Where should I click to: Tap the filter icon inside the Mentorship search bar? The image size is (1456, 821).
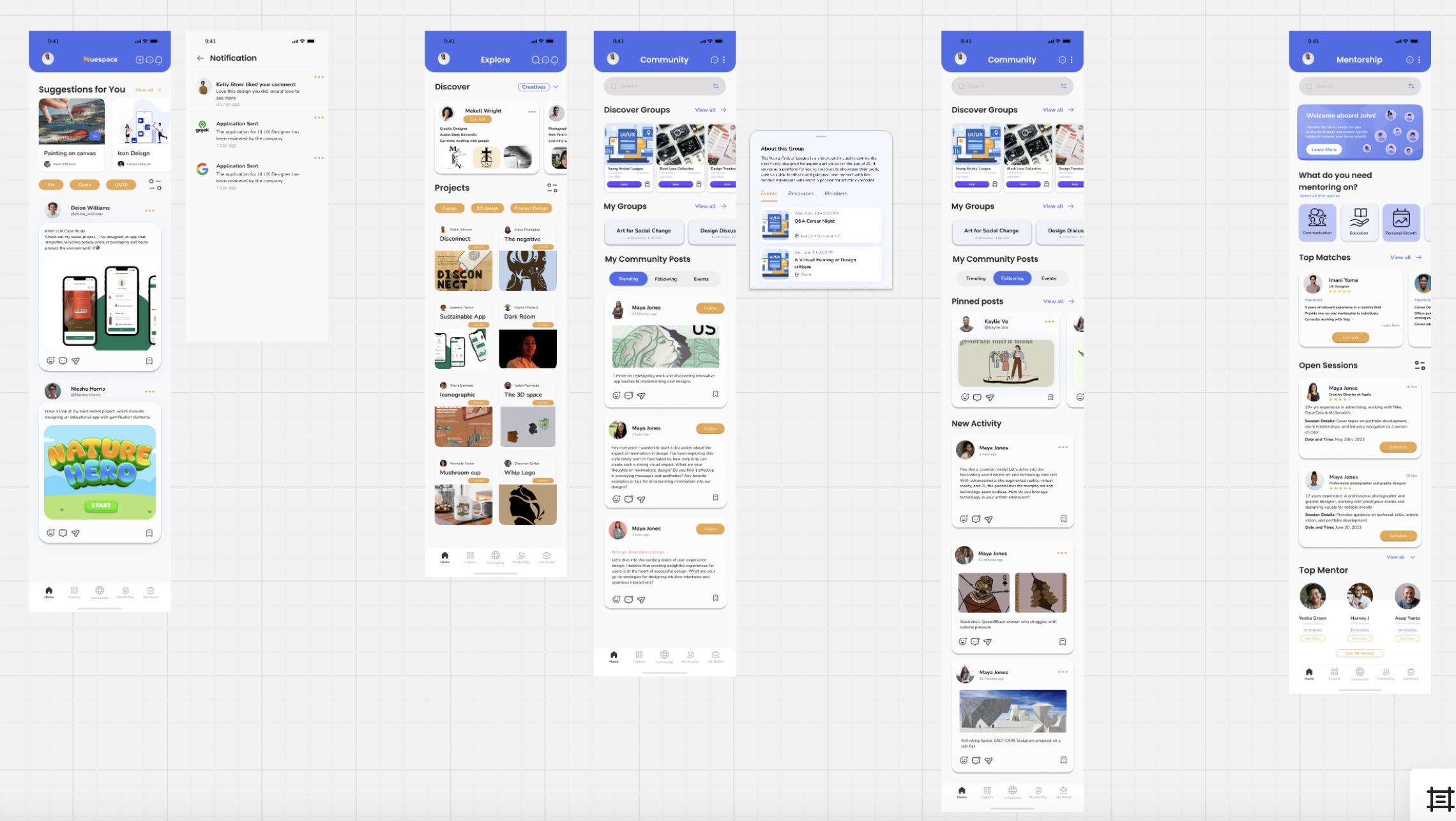1411,86
